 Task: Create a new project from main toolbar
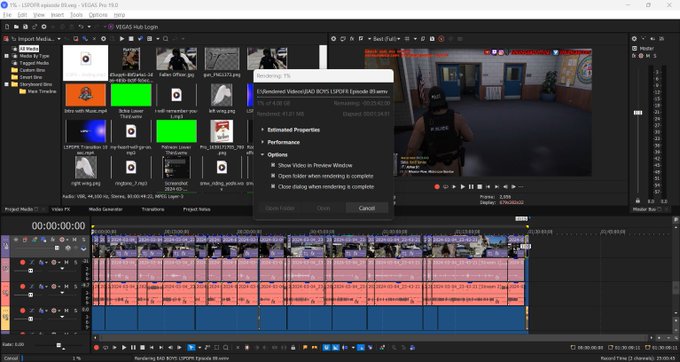7,27
